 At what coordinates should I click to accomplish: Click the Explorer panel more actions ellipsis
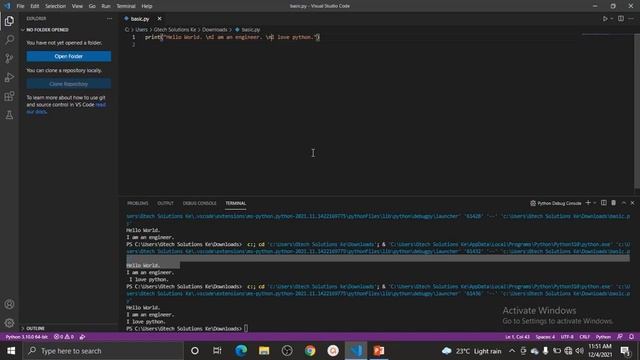[109, 18]
